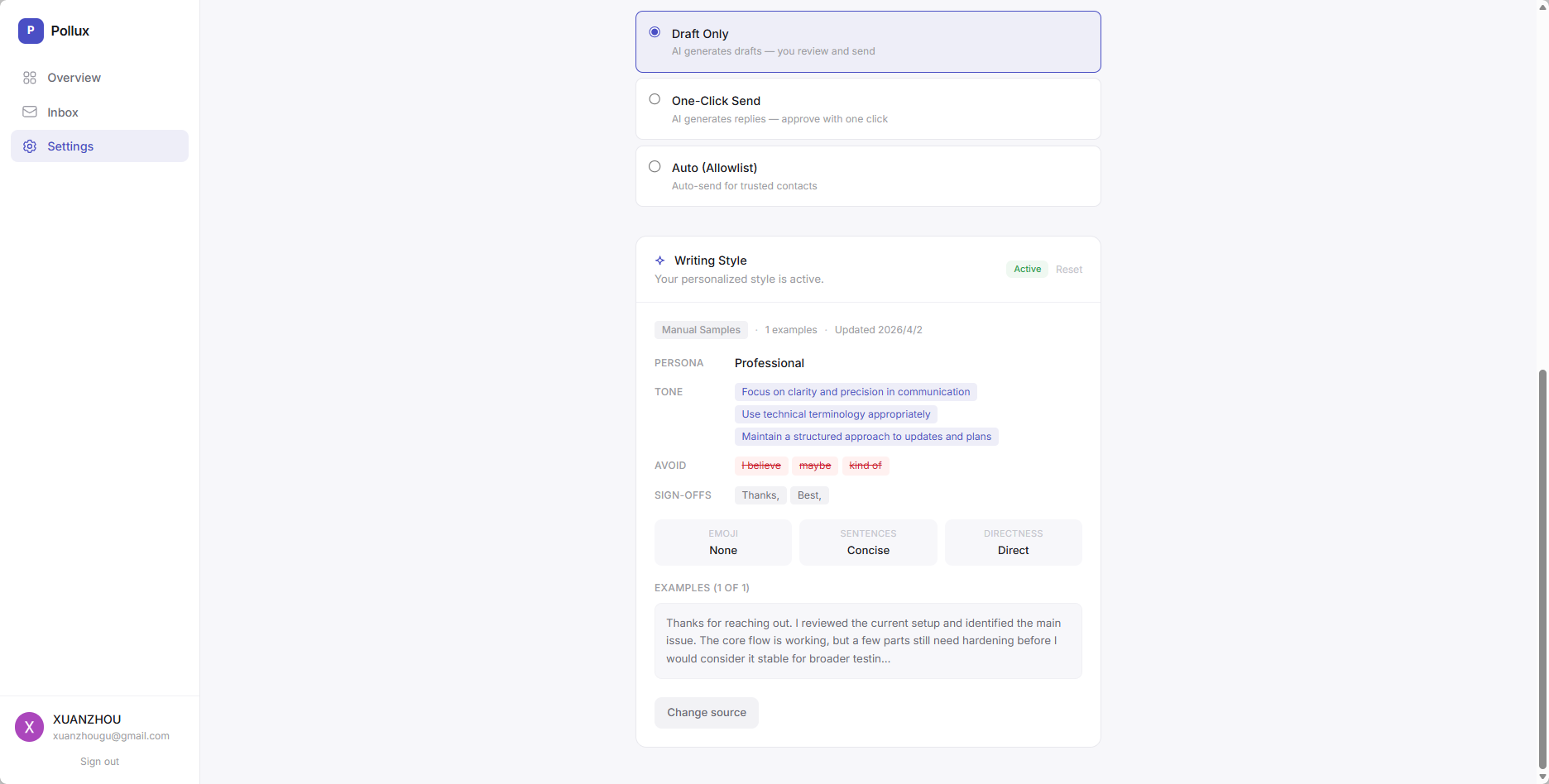Choose the Auto (Allowlist) radio option
The width and height of the screenshot is (1549, 784).
(655, 166)
